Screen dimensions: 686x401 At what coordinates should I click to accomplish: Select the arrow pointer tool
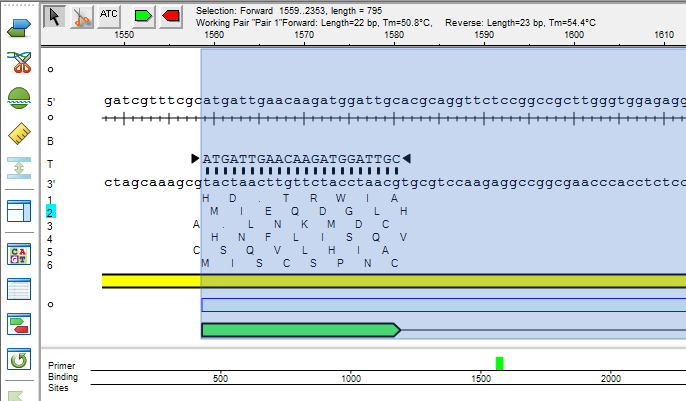click(x=56, y=16)
